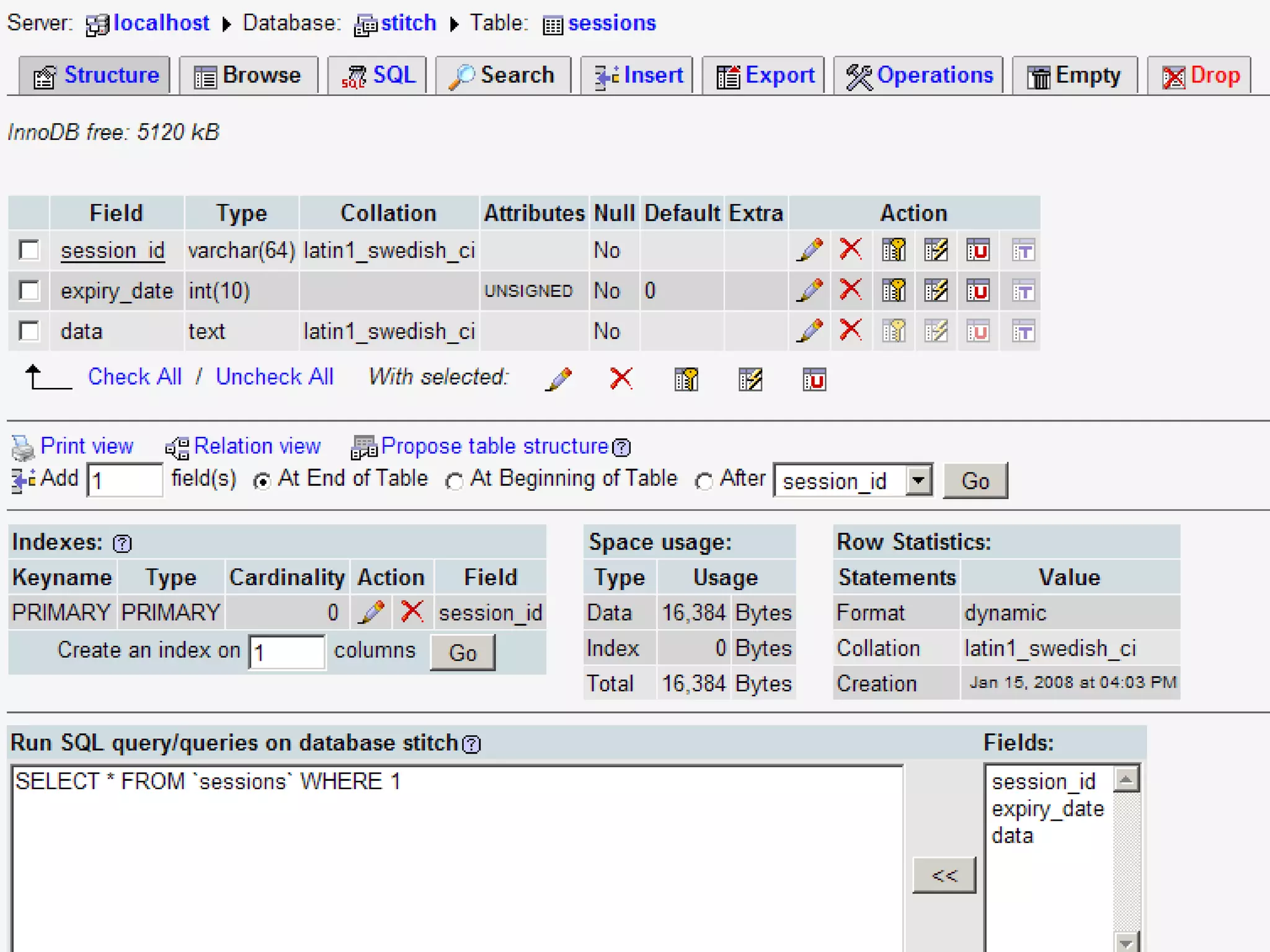This screenshot has height=952, width=1270.
Task: Check the session_id field checkbox
Action: click(x=29, y=250)
